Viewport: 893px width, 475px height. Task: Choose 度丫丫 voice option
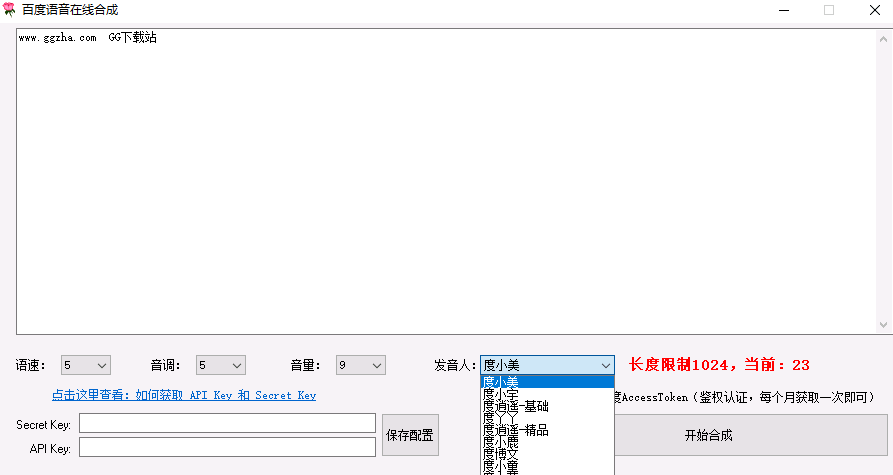coord(547,418)
